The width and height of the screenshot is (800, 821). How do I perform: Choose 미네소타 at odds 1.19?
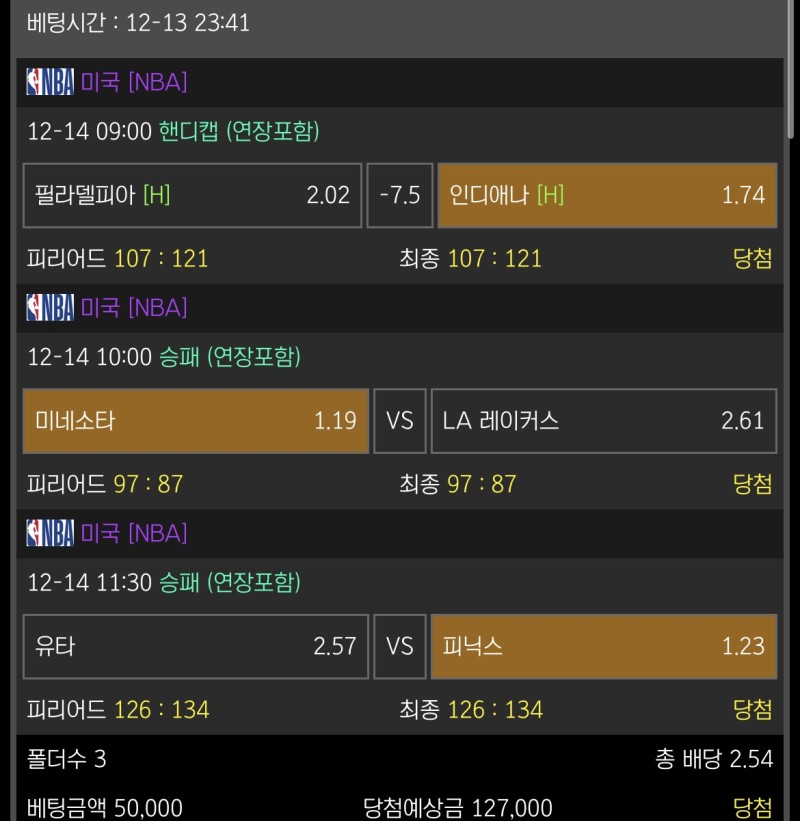point(195,421)
